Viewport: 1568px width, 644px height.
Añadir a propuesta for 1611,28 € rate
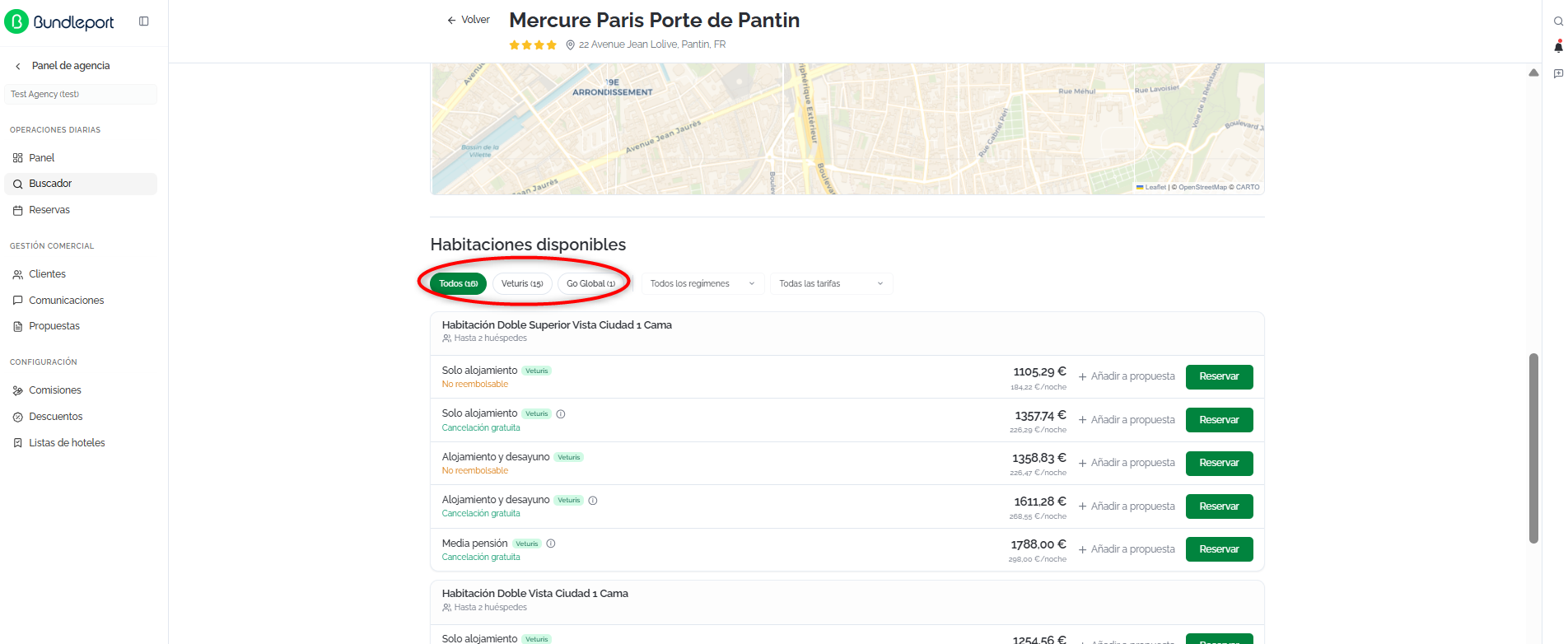coord(1127,506)
